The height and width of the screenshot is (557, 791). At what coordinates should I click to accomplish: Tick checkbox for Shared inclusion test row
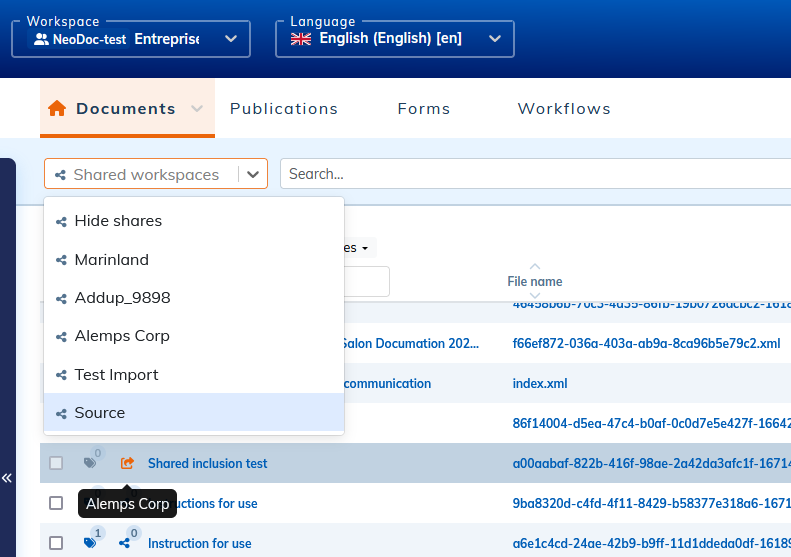(x=56, y=463)
